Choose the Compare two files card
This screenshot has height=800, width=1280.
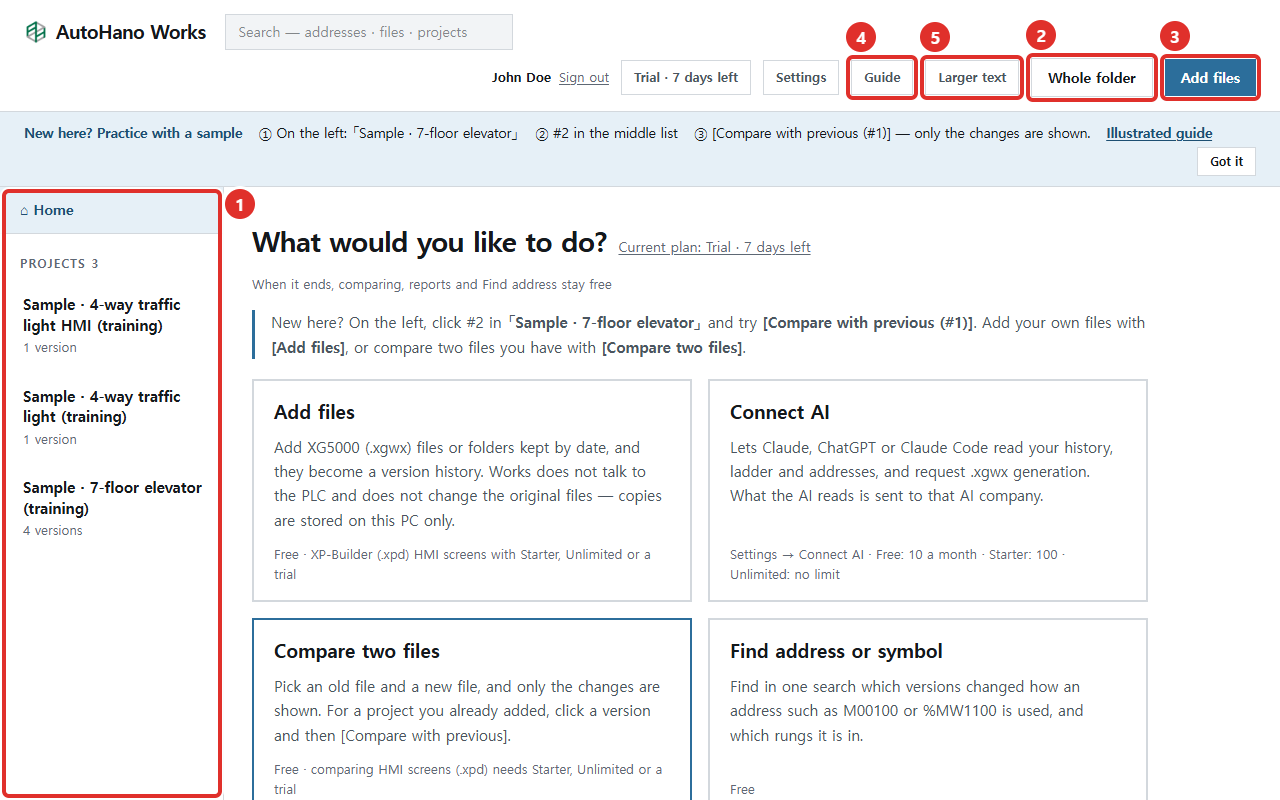472,710
